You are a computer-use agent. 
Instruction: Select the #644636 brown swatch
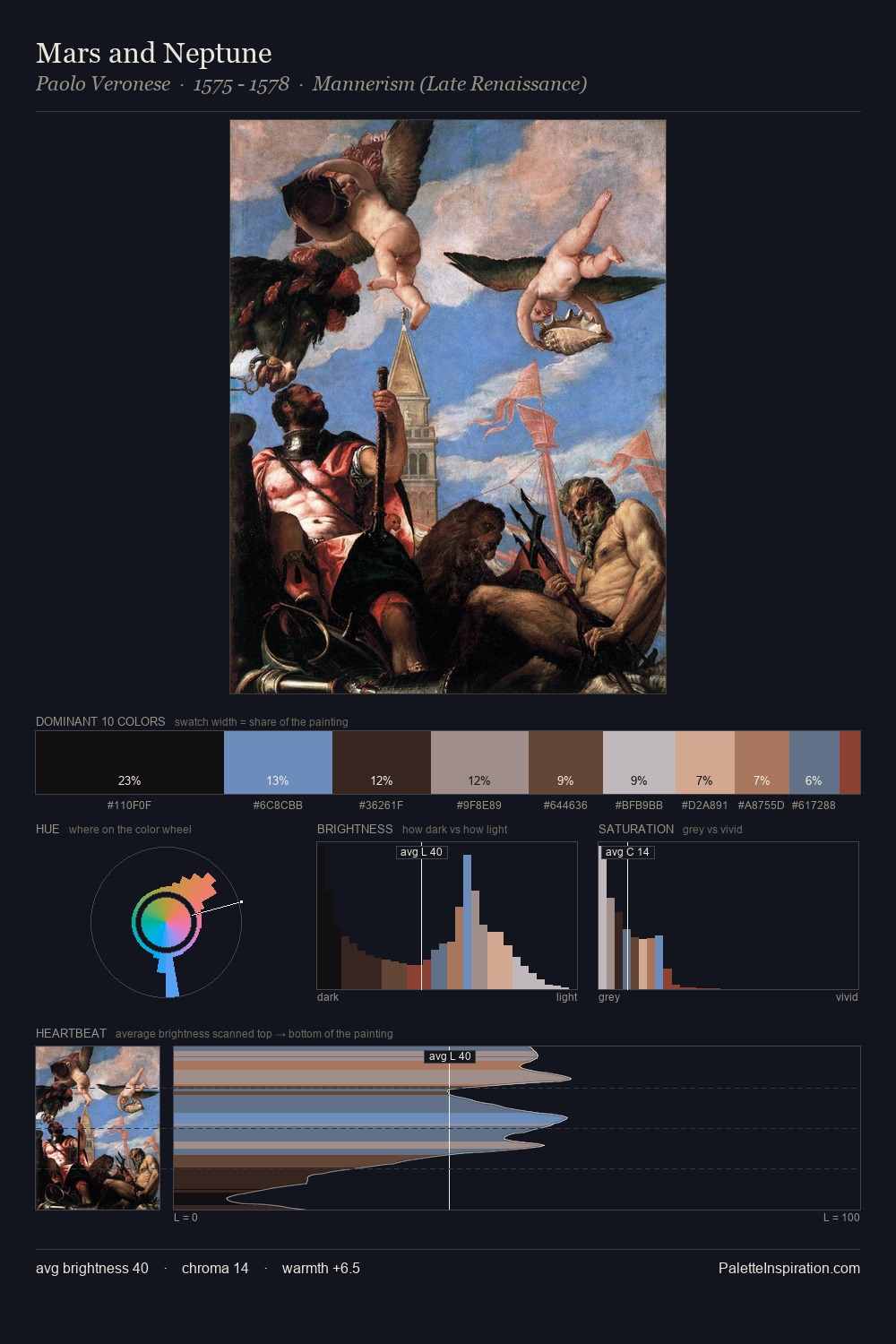(x=565, y=762)
